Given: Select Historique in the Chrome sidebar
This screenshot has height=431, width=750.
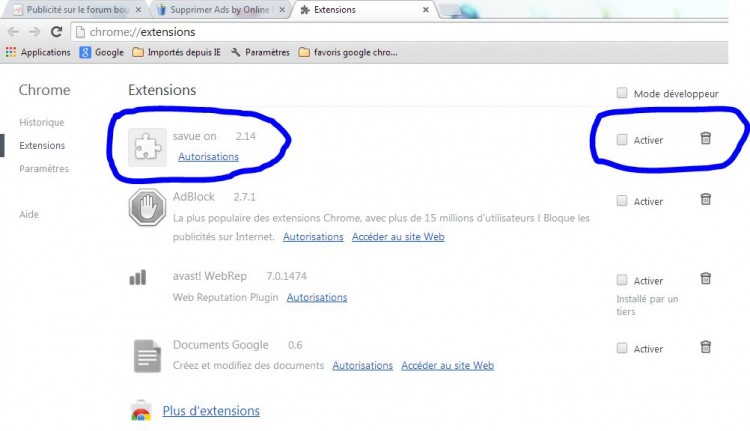Looking at the screenshot, I should tap(42, 122).
